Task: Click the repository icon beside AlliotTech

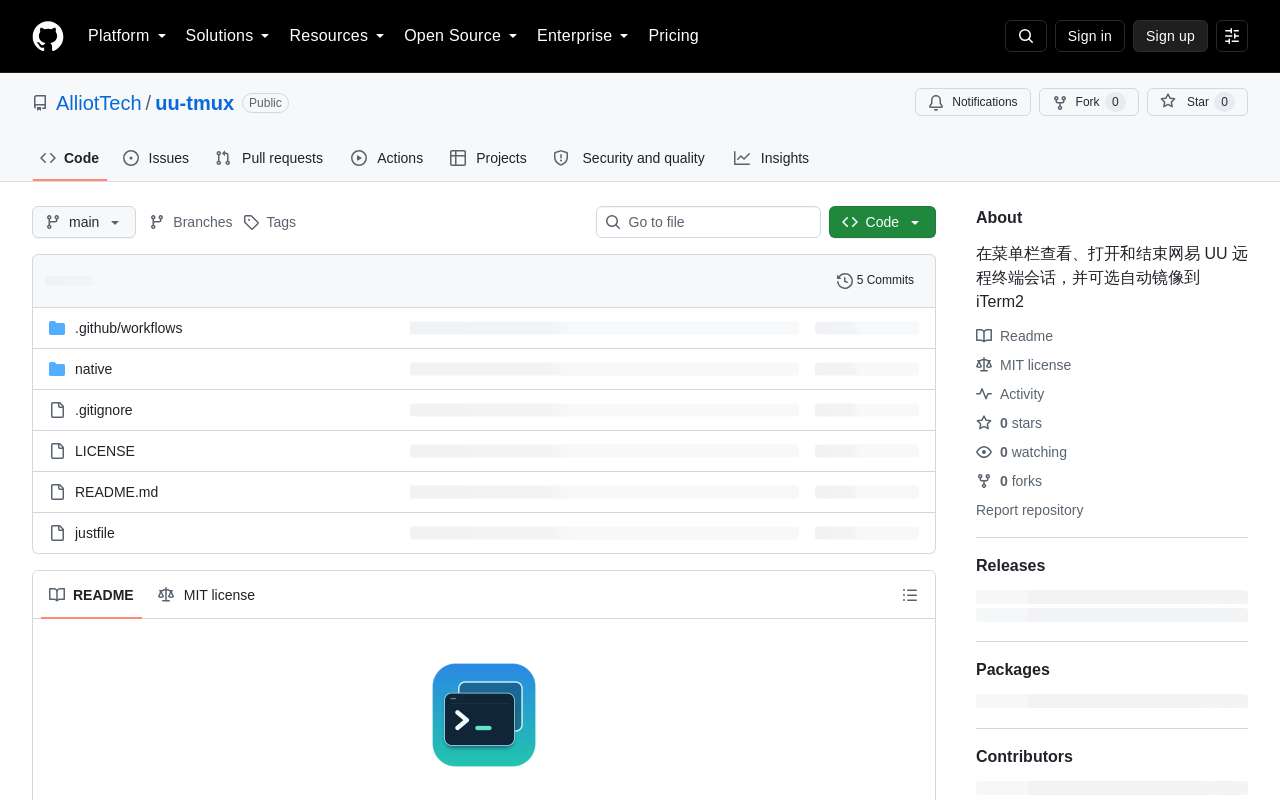Action: click(x=40, y=103)
